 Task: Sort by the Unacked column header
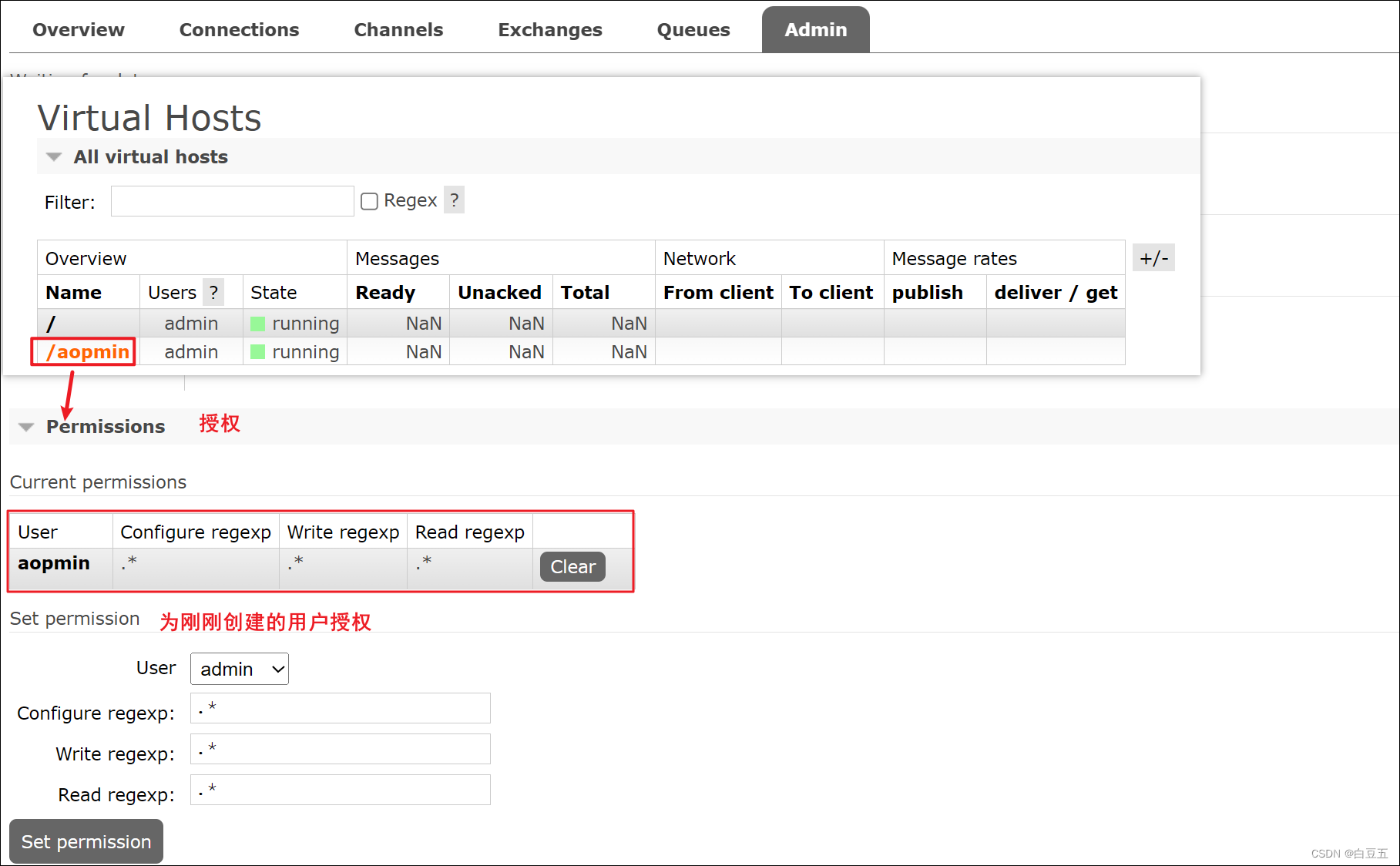[499, 293]
